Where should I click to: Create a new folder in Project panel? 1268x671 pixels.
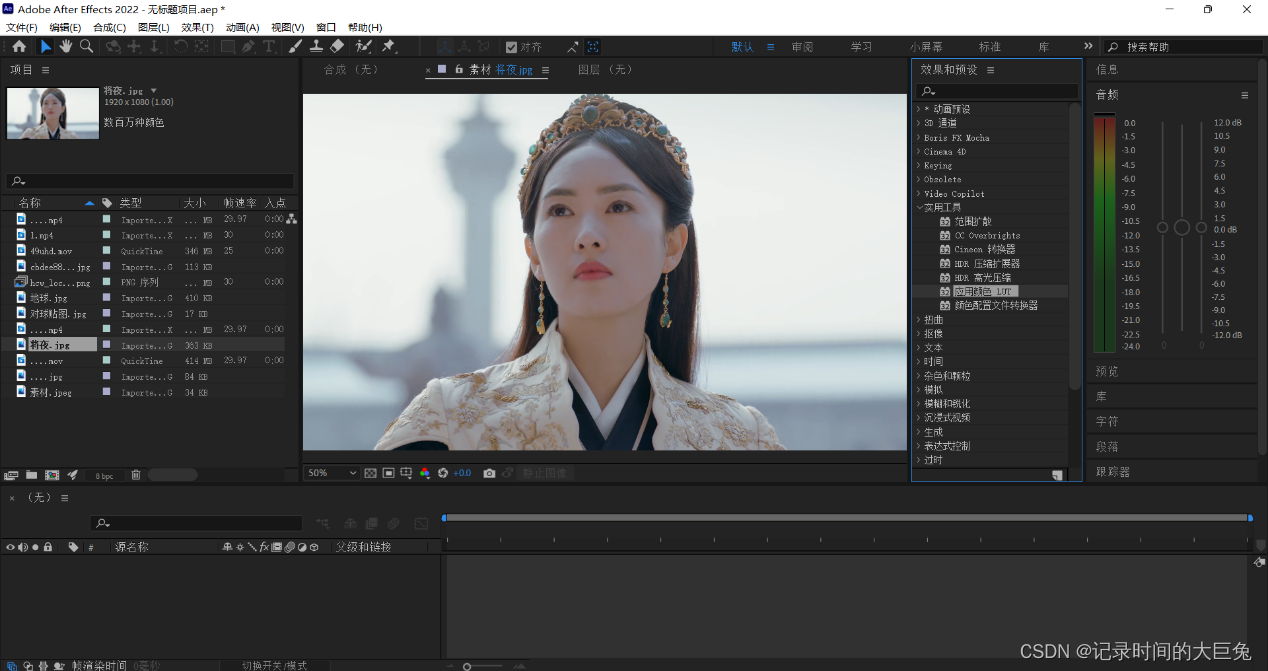32,475
